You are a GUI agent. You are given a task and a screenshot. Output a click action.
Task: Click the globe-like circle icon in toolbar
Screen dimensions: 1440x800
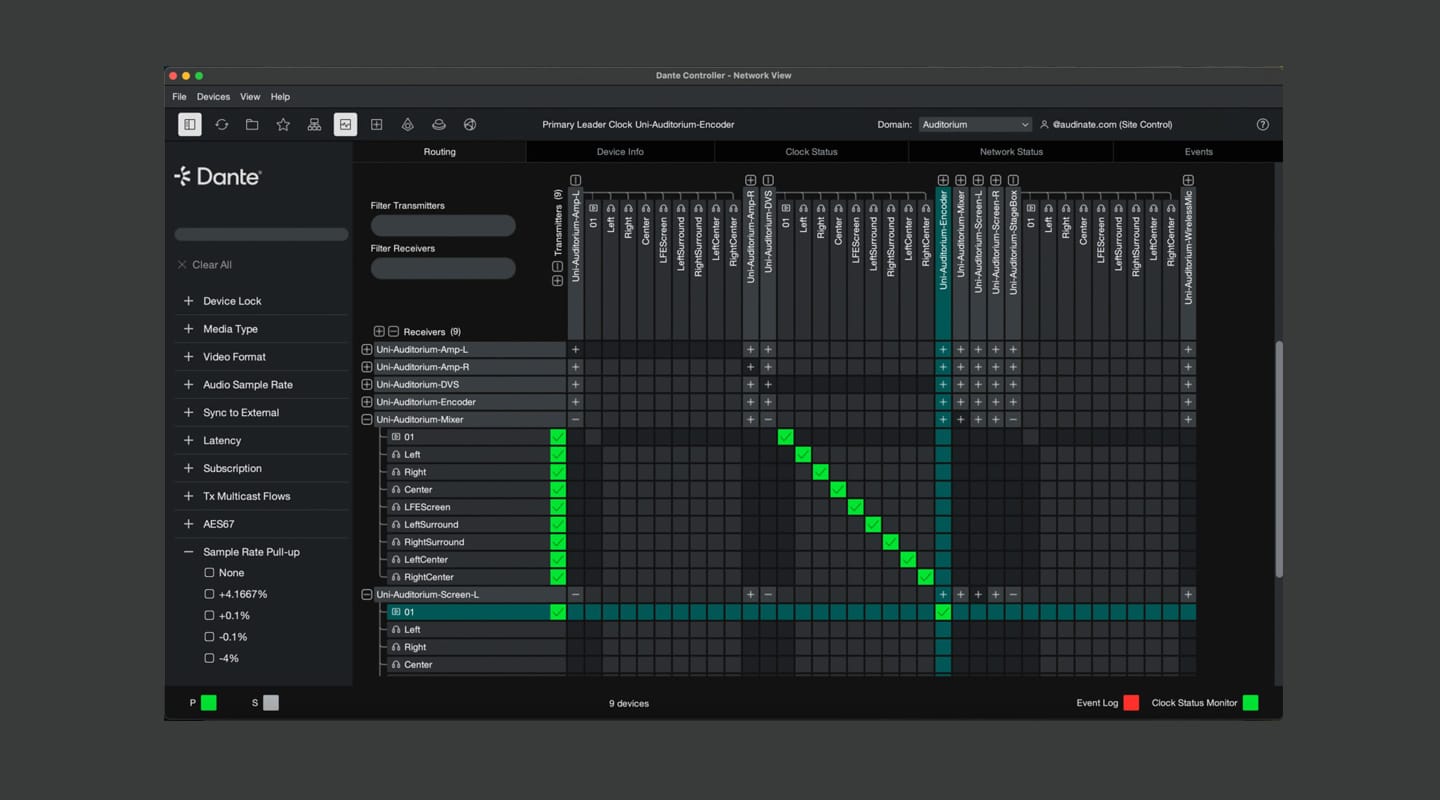click(470, 124)
